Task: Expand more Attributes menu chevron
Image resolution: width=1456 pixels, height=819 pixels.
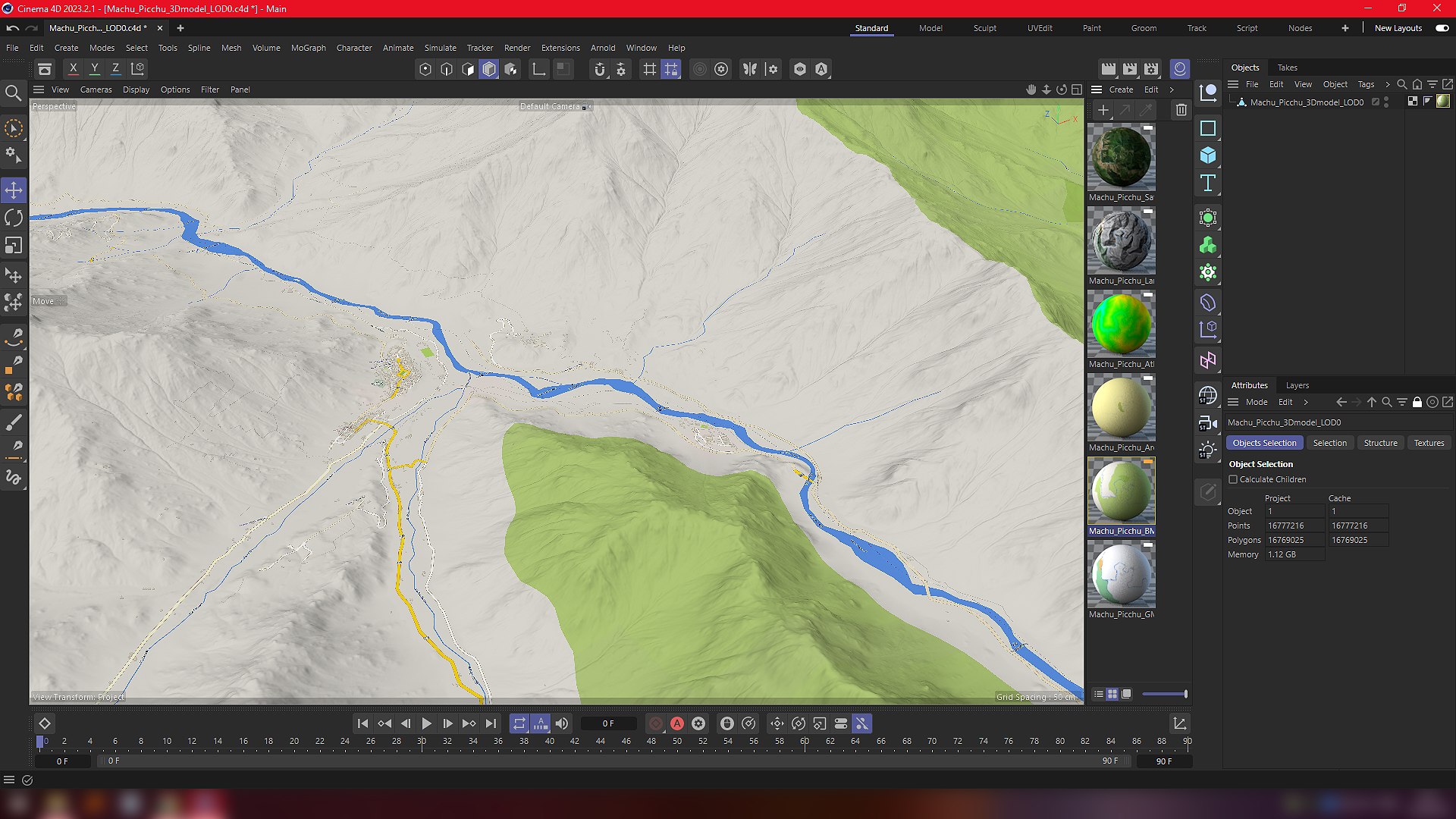Action: 1306,402
